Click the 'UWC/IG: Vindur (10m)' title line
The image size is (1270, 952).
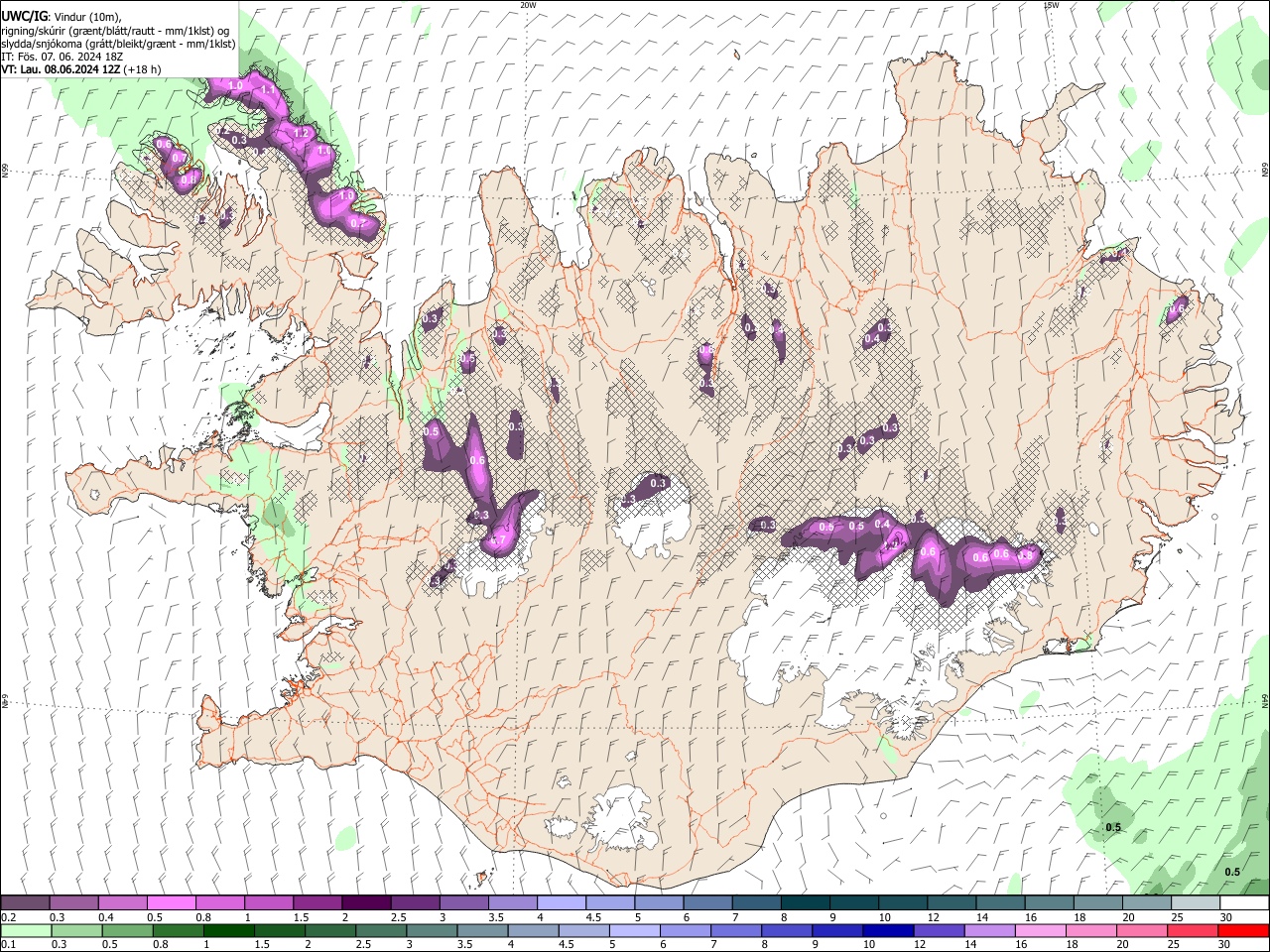62,17
